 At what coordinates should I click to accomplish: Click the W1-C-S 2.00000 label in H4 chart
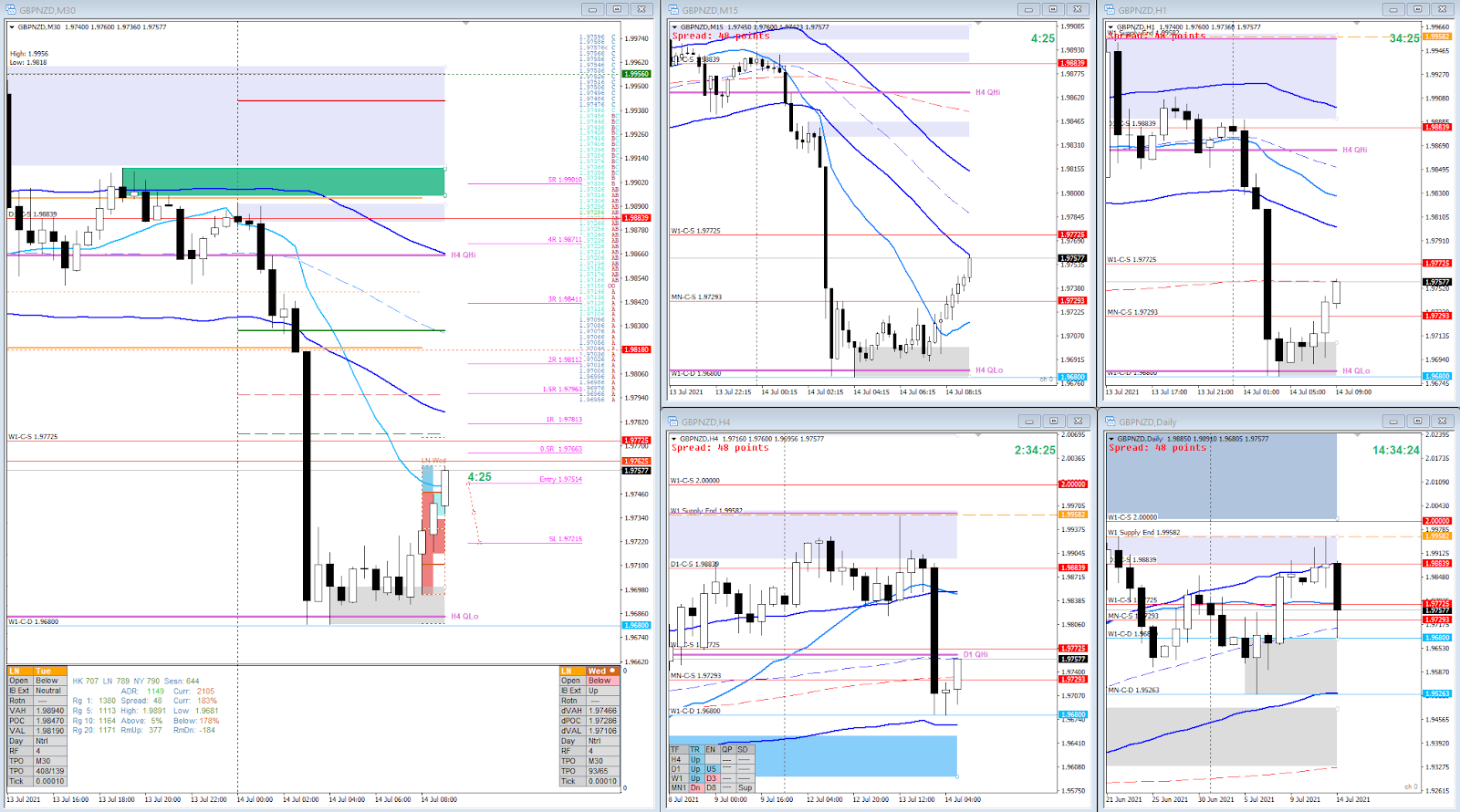click(695, 480)
